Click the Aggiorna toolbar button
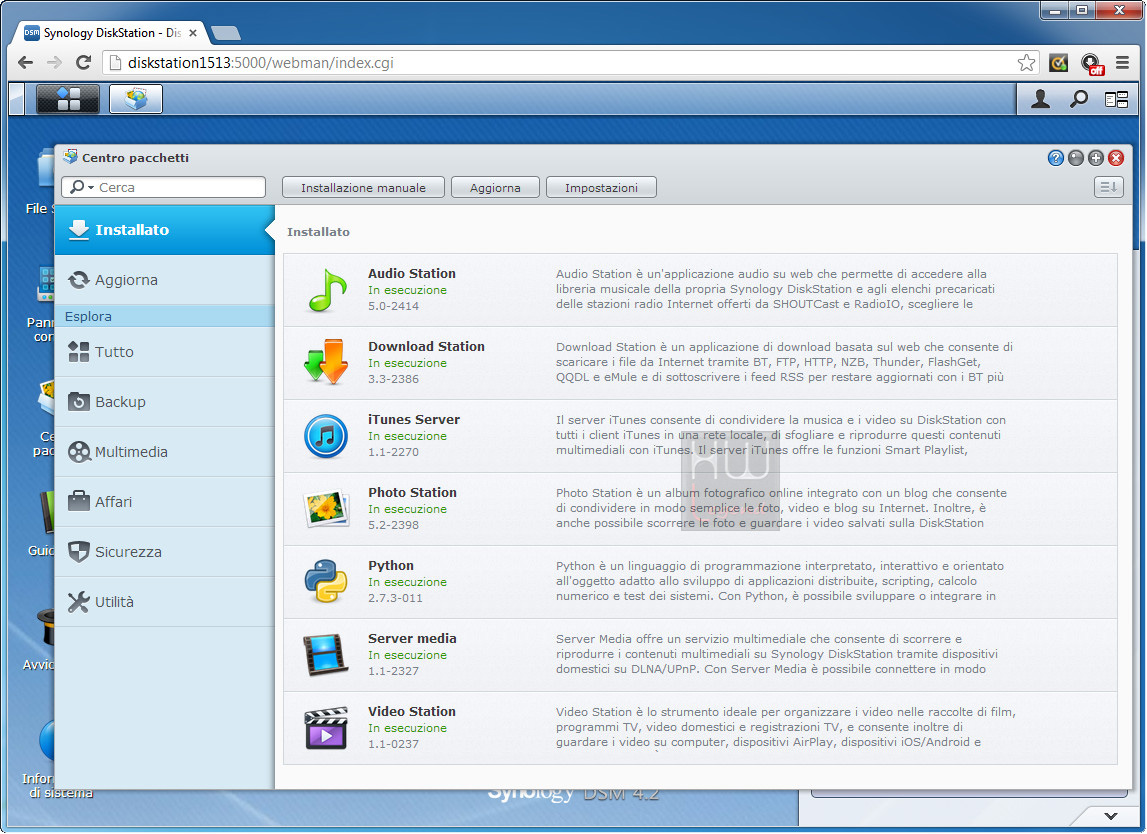 (x=495, y=187)
